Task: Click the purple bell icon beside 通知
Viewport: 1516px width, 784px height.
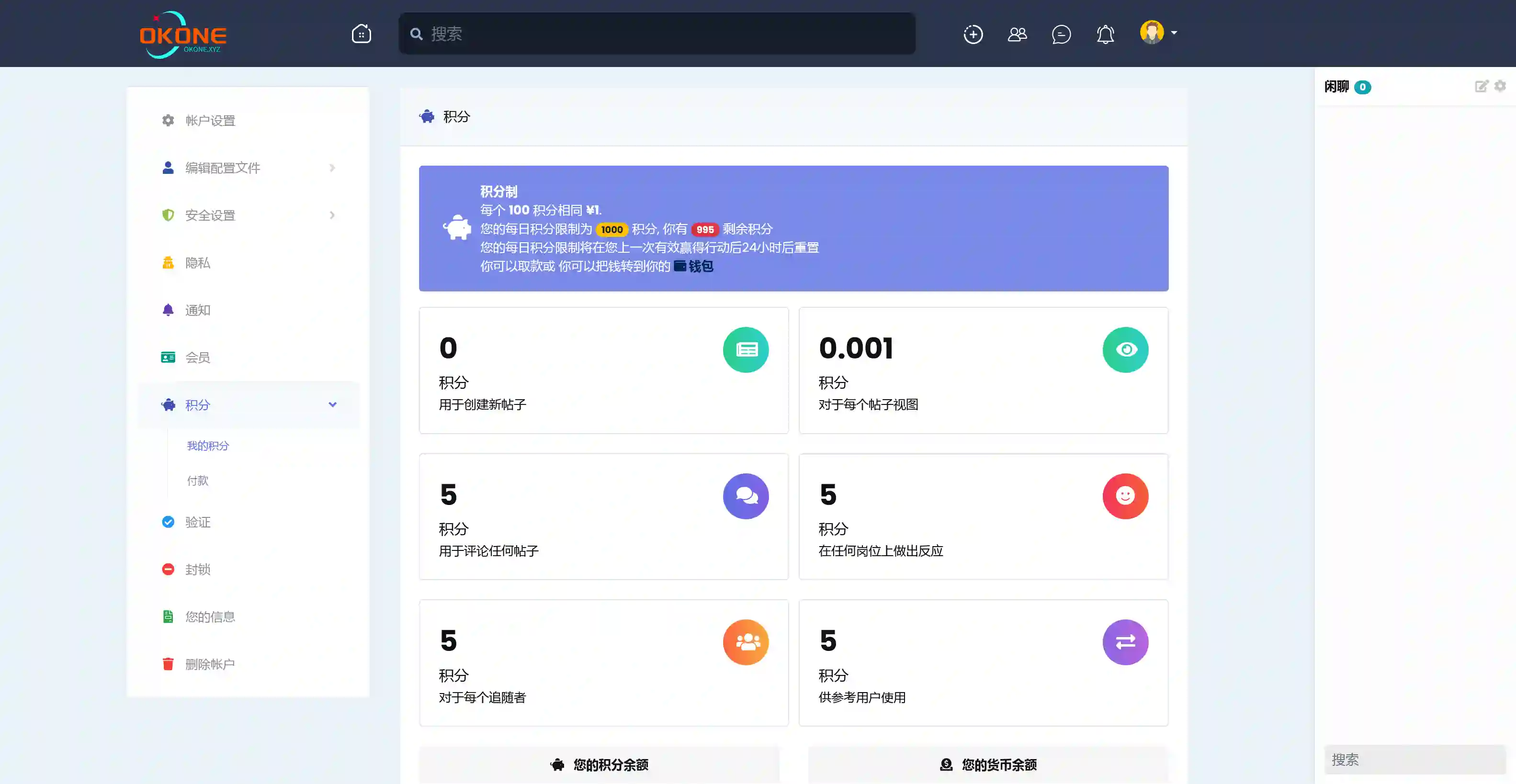Action: click(169, 310)
